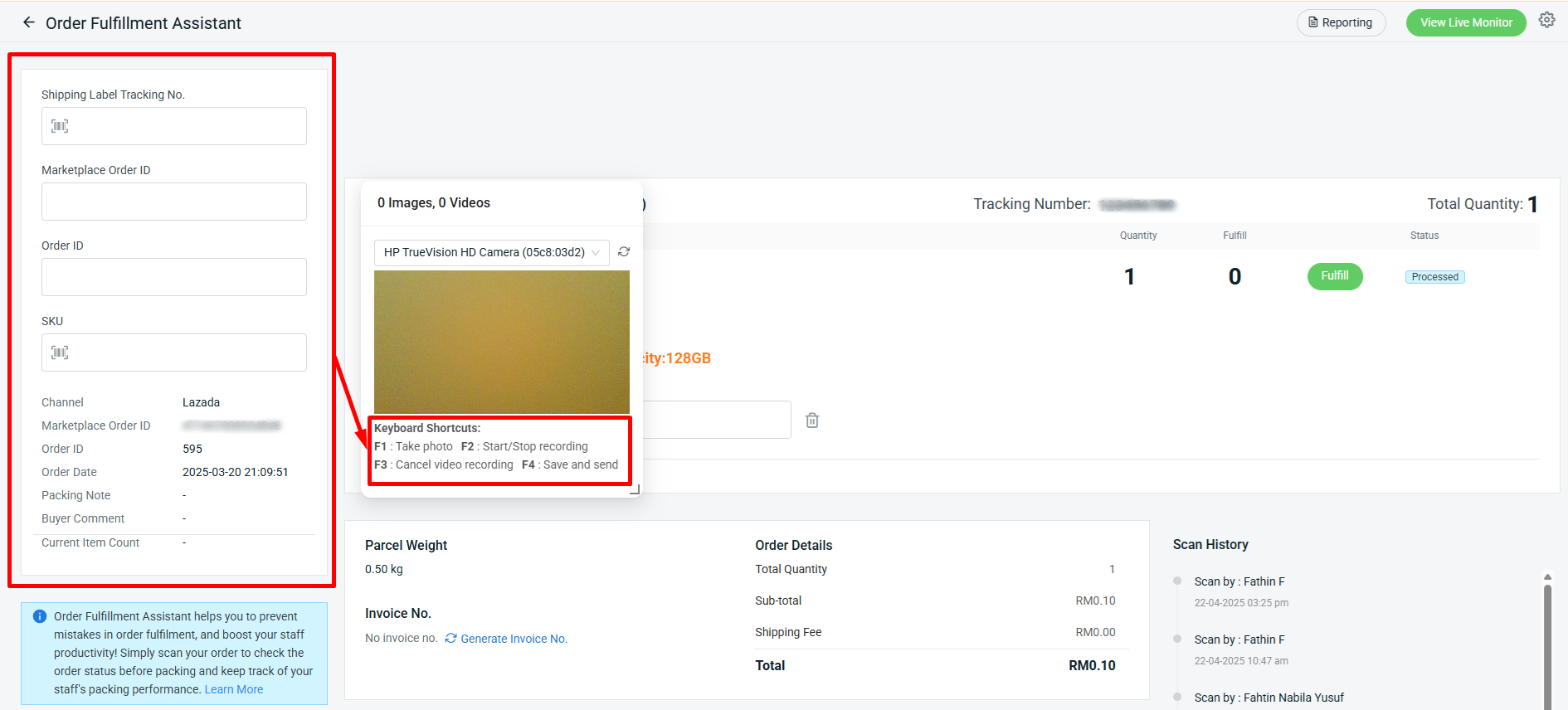Click the back arrow beside Order Fulfillment Assistant
1568x710 pixels.
coord(29,23)
